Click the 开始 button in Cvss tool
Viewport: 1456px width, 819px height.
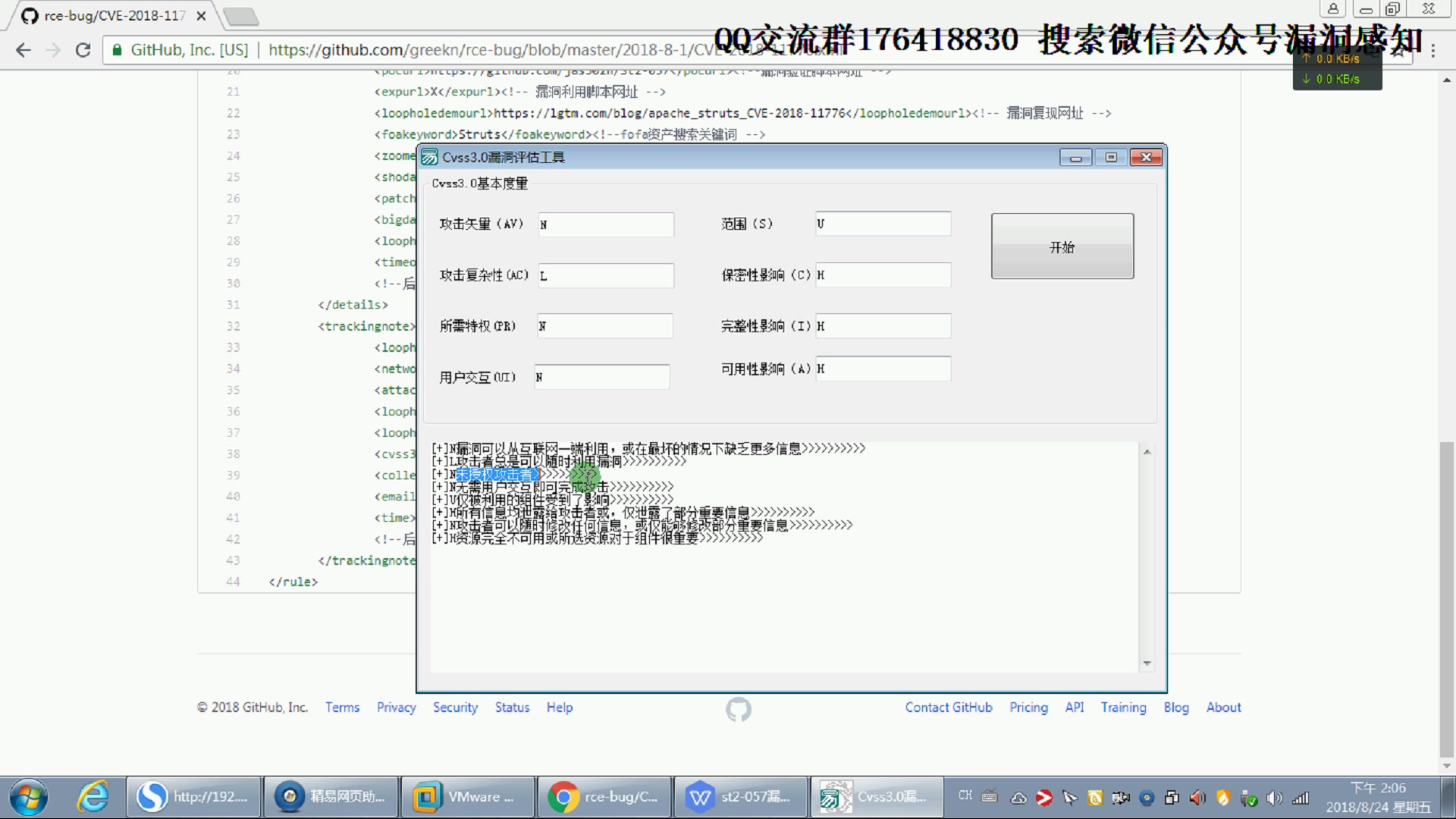[1062, 246]
